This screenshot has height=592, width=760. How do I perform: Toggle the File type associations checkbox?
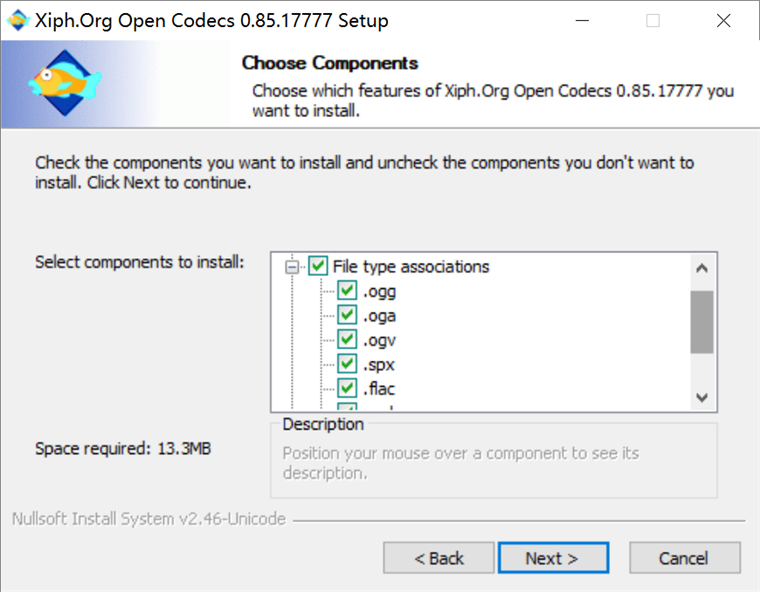318,267
